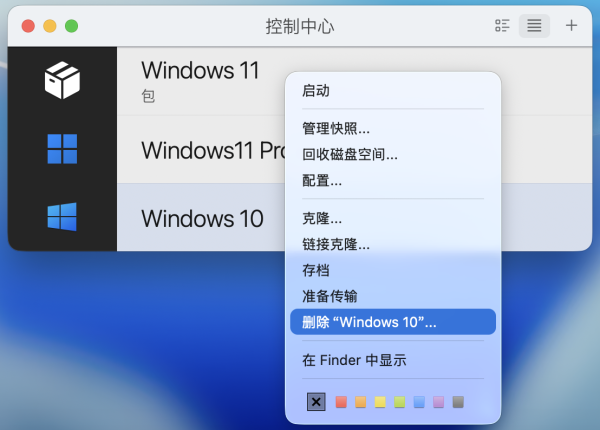Image resolution: width=600 pixels, height=430 pixels.
Task: Click the Windows 10 logo icon
Action: pos(62,217)
